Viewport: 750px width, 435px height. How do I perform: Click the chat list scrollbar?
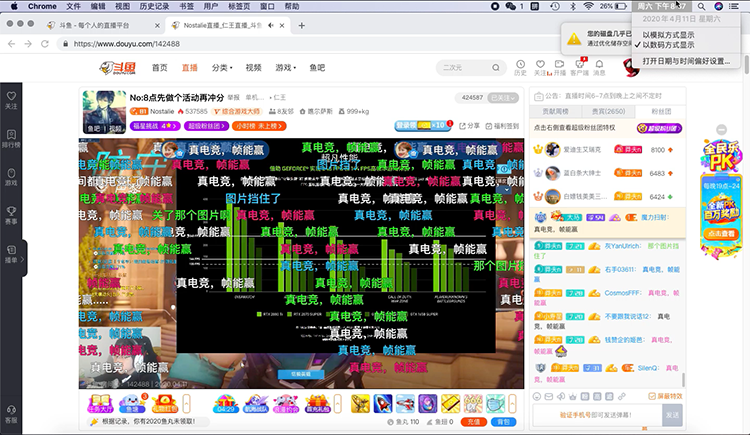(683, 380)
